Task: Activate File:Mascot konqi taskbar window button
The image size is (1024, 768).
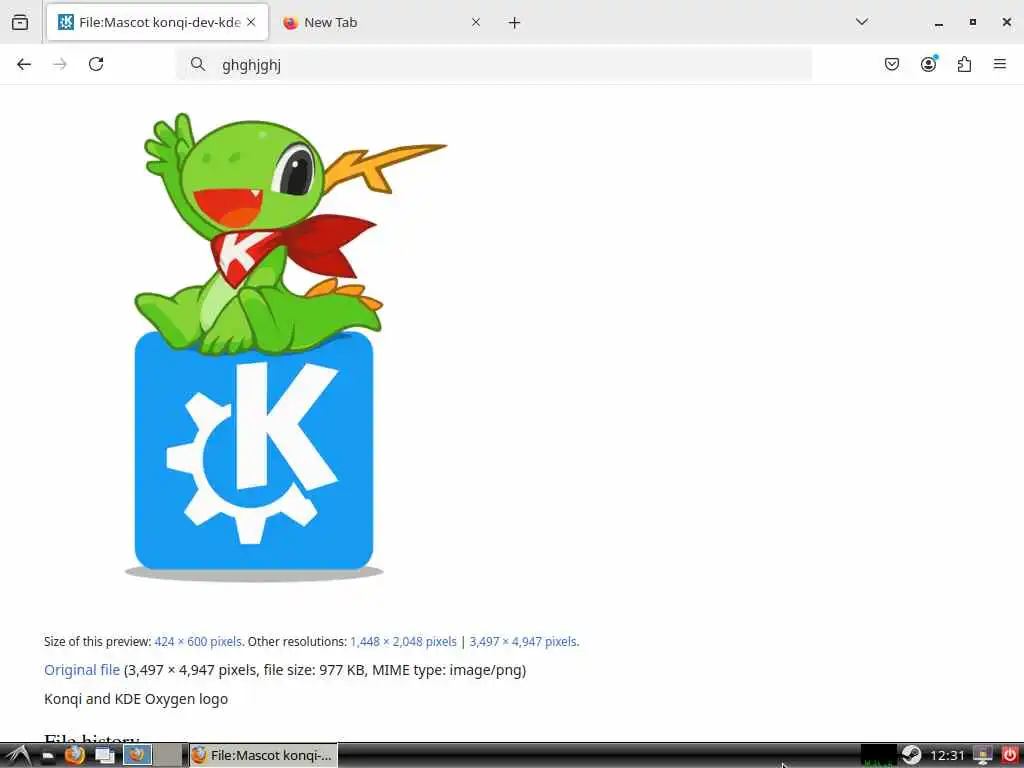Action: coord(264,756)
